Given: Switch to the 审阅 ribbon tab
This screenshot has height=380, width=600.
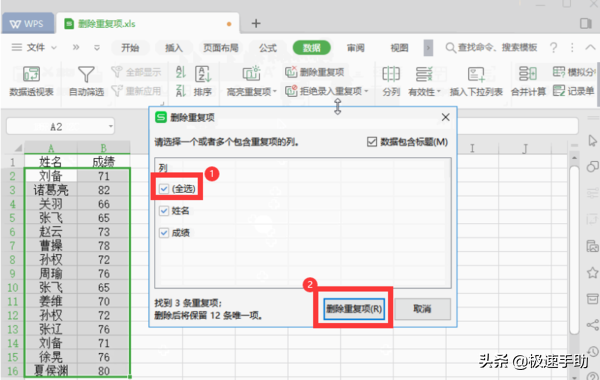Looking at the screenshot, I should point(355,48).
